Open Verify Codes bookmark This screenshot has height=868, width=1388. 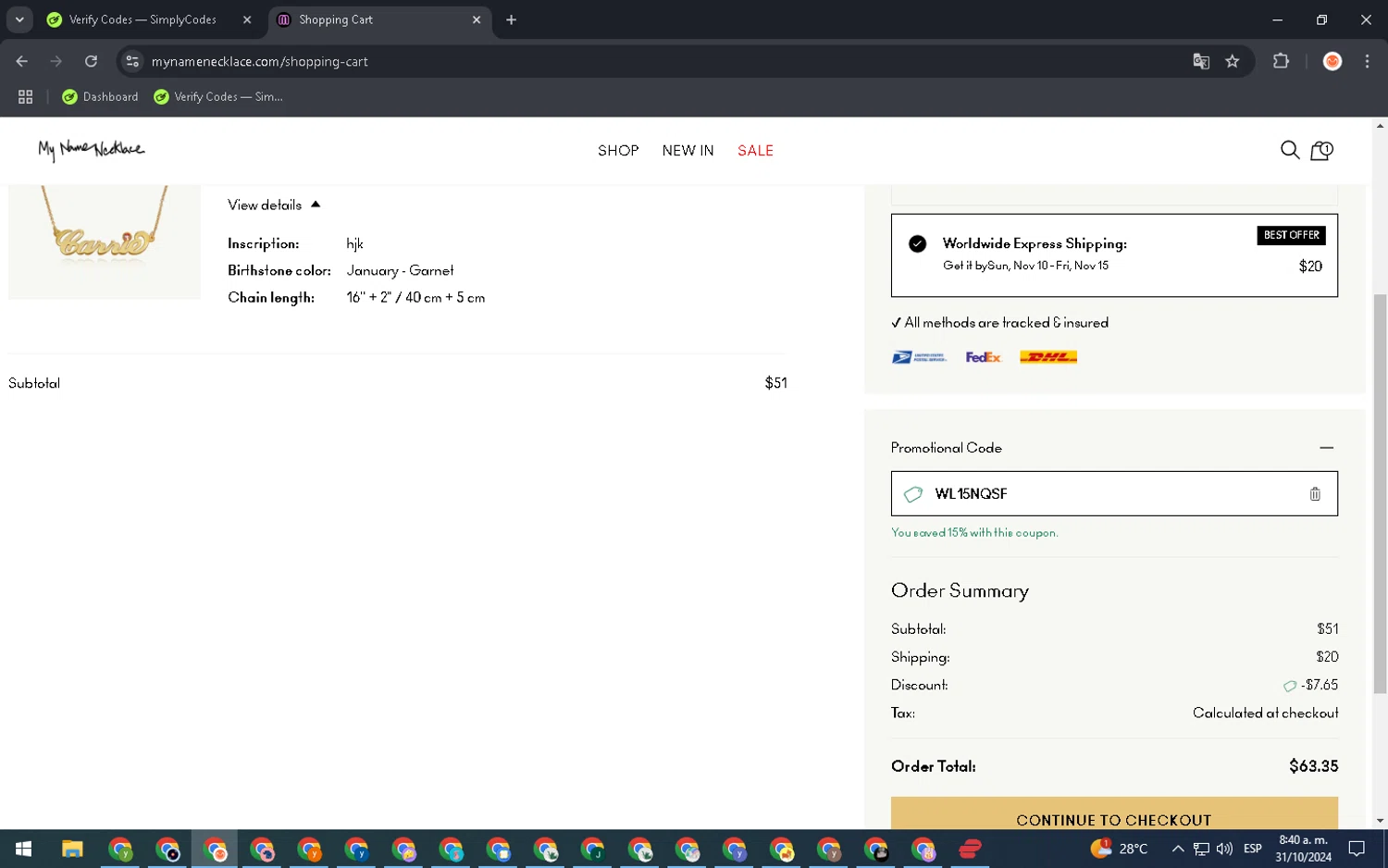pos(218,96)
